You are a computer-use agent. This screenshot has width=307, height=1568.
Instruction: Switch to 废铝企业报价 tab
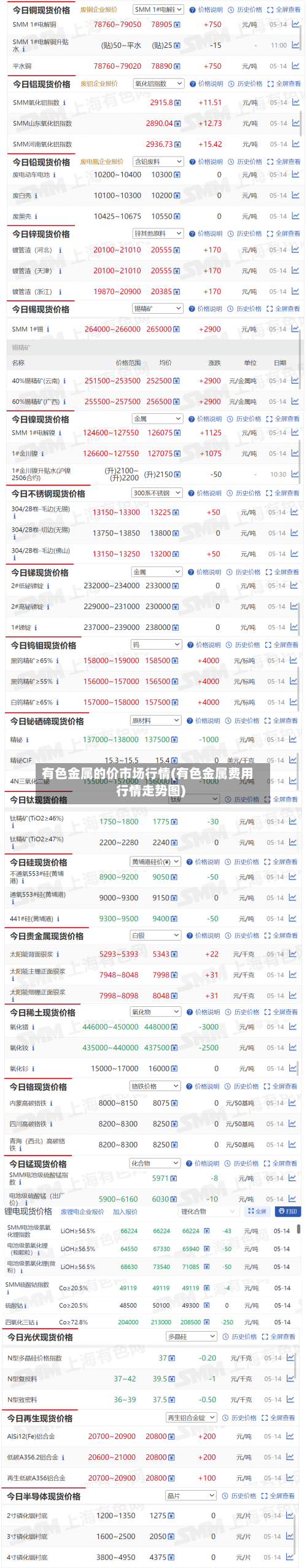click(x=99, y=83)
